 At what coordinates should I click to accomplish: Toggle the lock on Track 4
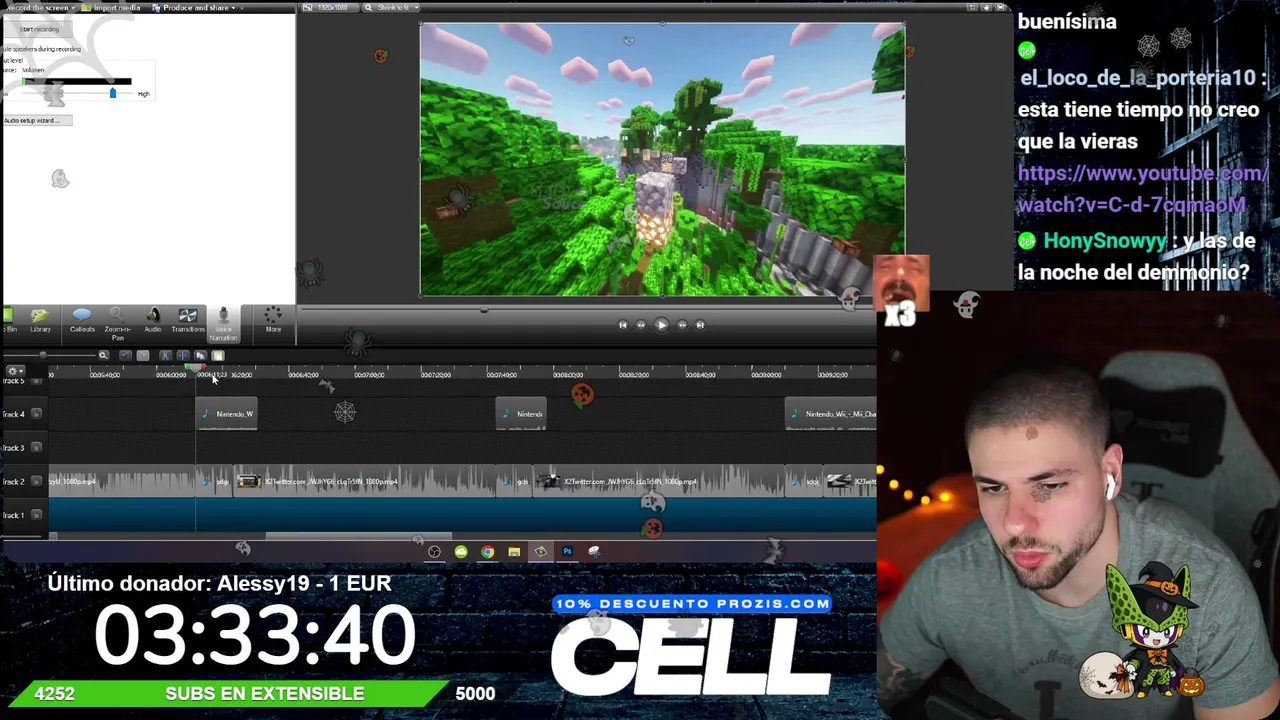[x=37, y=414]
